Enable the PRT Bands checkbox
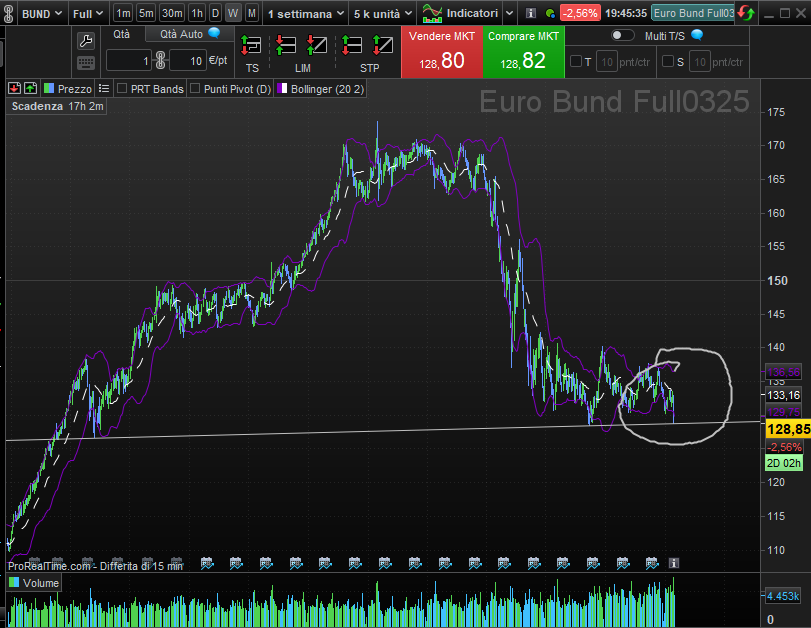The width and height of the screenshot is (811, 628). 122,89
